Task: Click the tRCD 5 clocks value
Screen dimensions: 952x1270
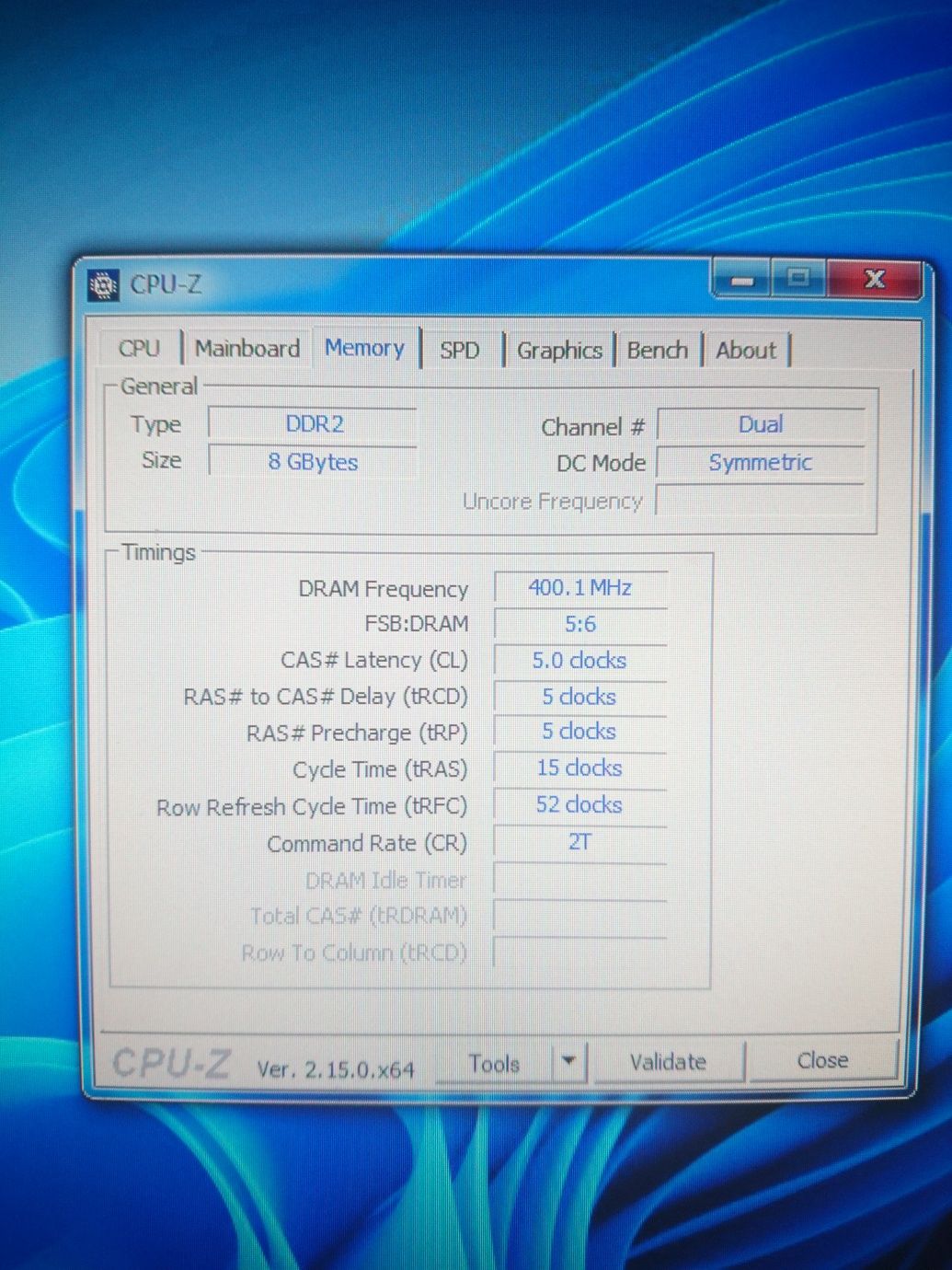Action: (x=580, y=697)
